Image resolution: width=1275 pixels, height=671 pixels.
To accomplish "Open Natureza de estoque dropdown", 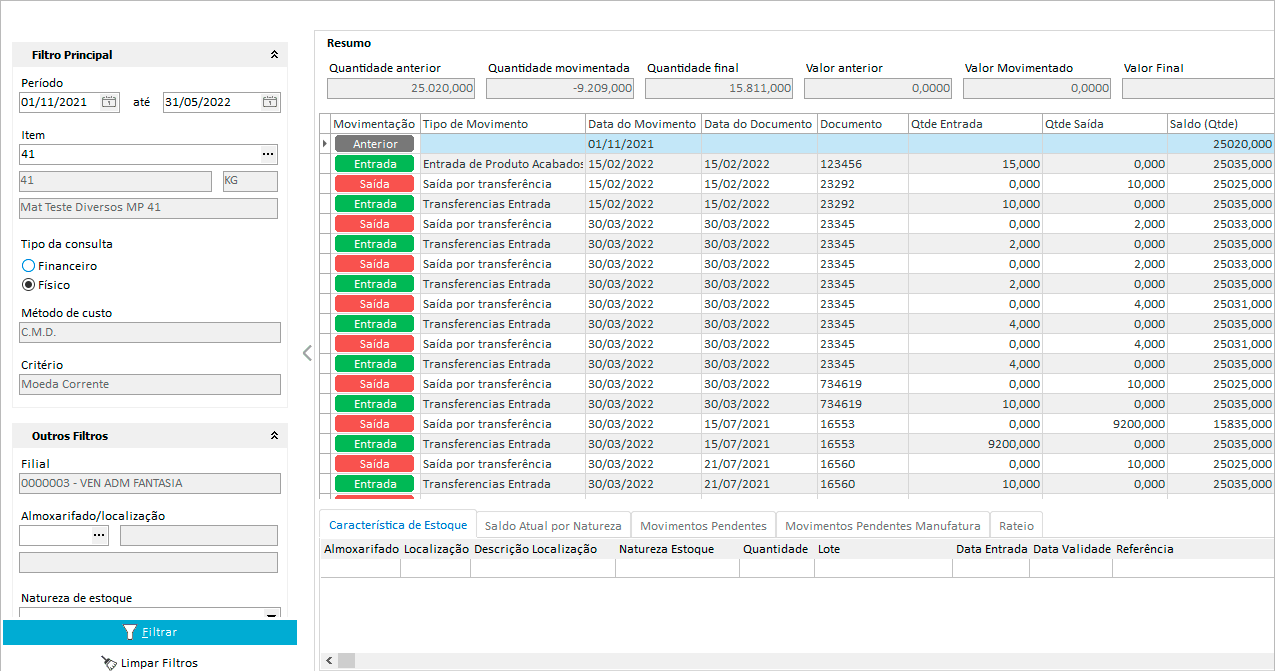I will (x=271, y=614).
